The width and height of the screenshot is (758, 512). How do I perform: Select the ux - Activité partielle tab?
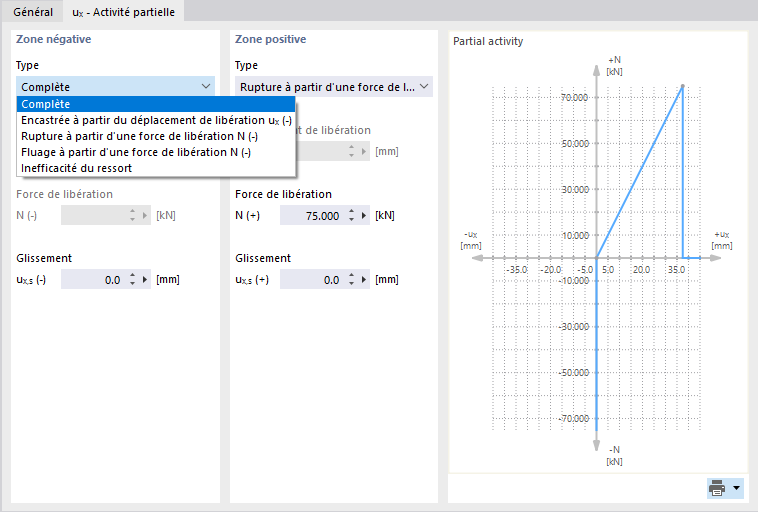(x=122, y=11)
